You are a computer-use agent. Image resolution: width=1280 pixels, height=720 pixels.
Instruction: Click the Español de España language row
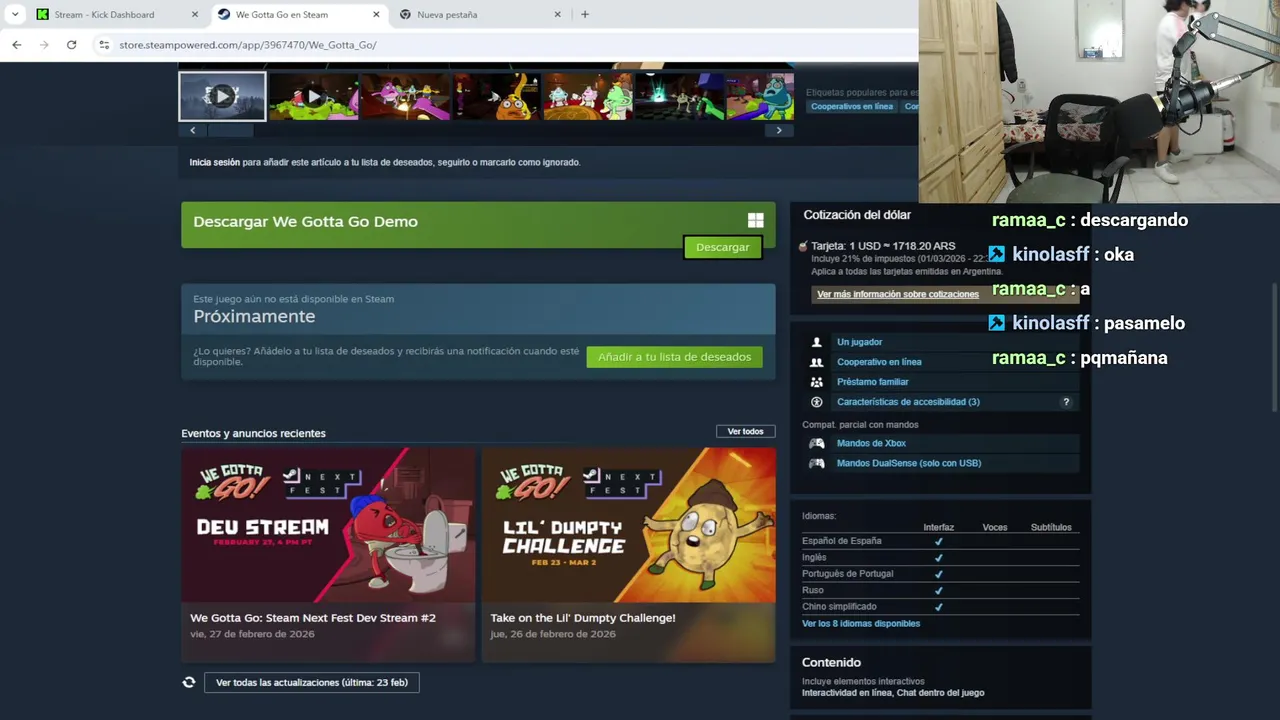coord(940,541)
